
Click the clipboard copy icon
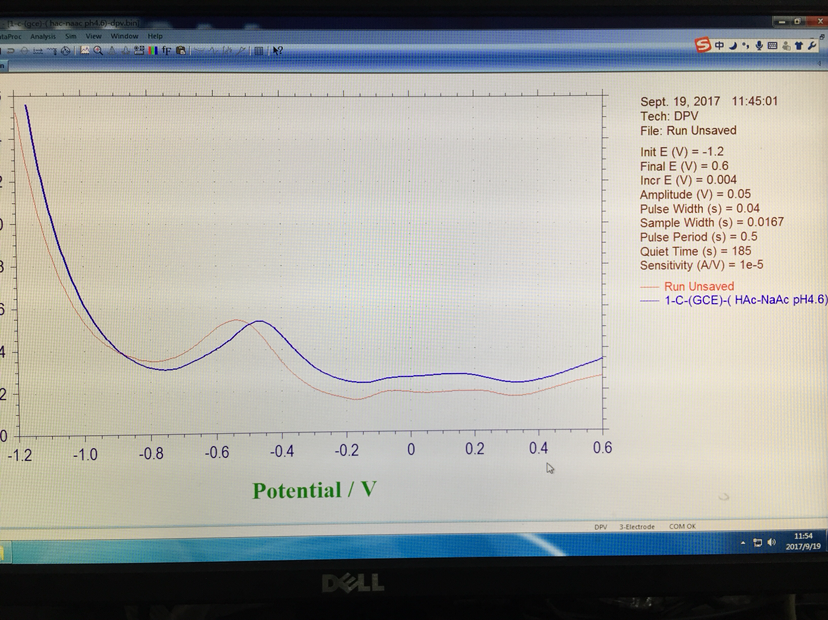(181, 51)
